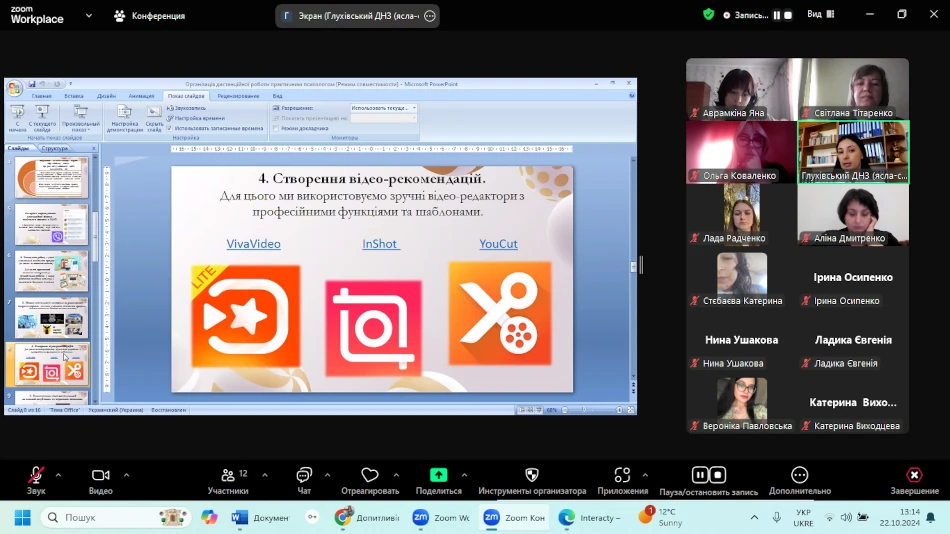This screenshot has height=534, width=950.
Task: Select Глухівський ДНЗ active speaker tile
Action: (853, 152)
